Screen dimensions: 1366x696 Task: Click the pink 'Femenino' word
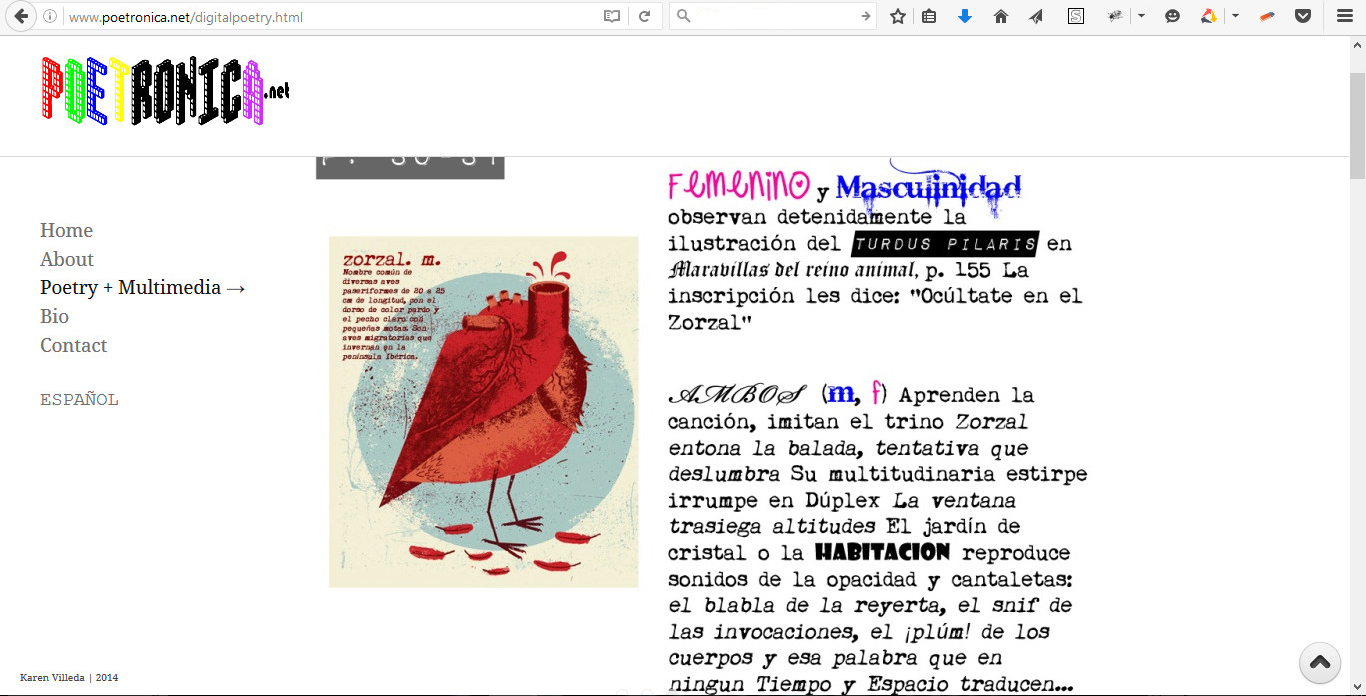coord(739,186)
